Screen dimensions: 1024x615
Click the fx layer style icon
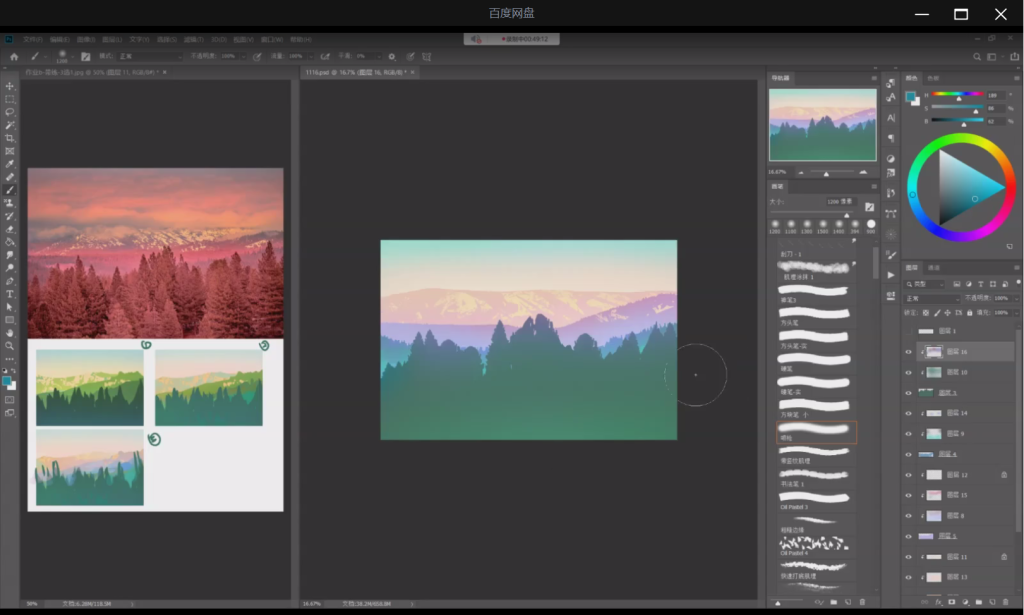pos(937,603)
